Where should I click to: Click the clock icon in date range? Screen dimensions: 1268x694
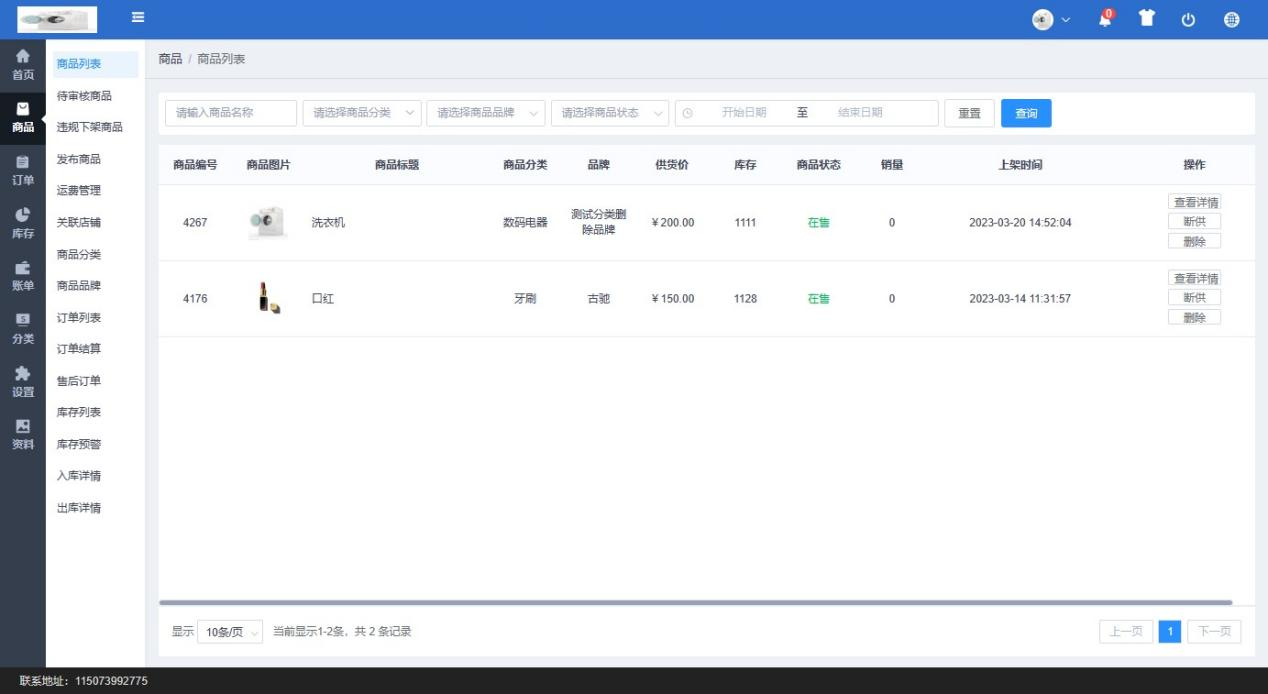point(687,113)
